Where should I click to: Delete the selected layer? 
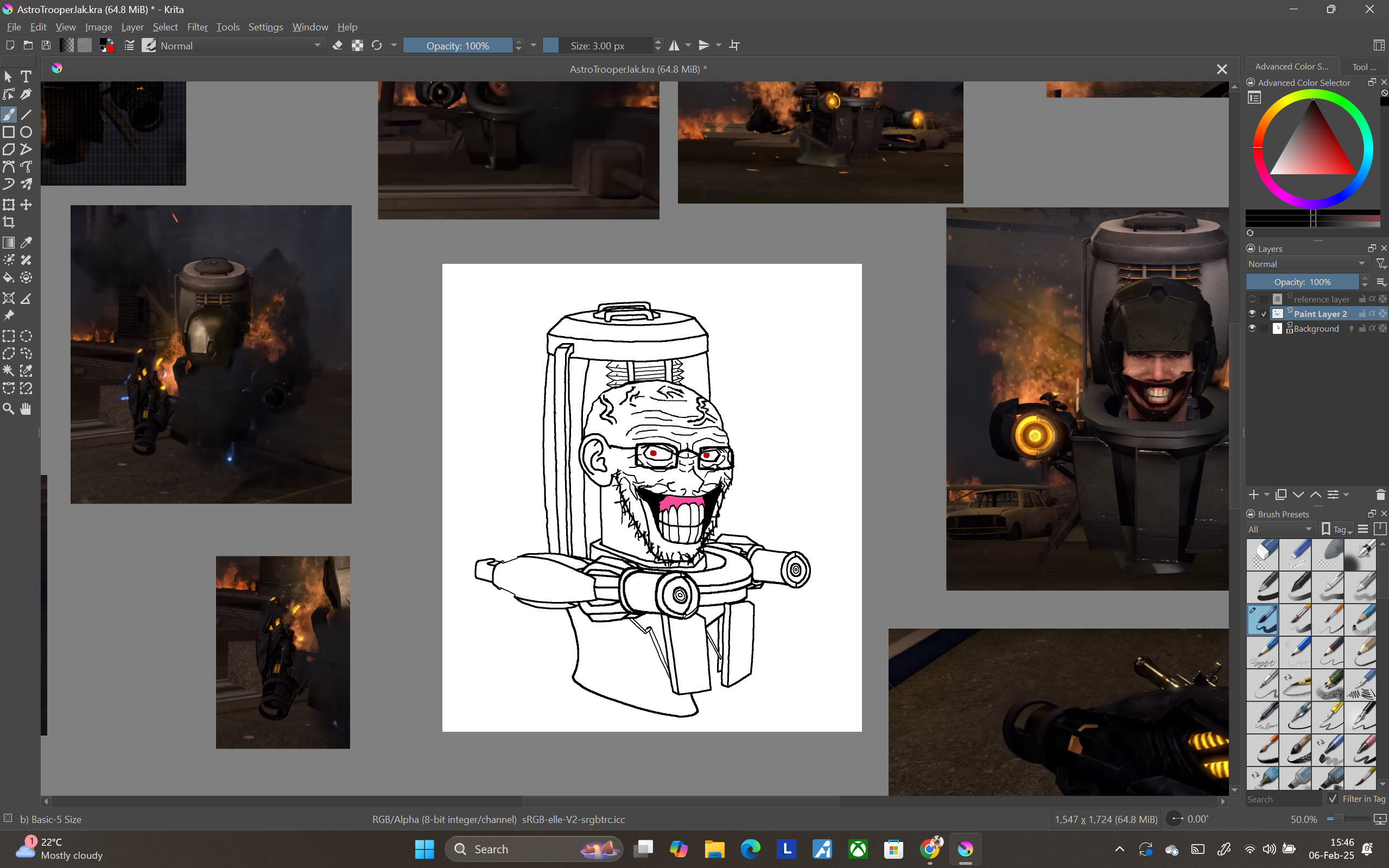(1380, 495)
